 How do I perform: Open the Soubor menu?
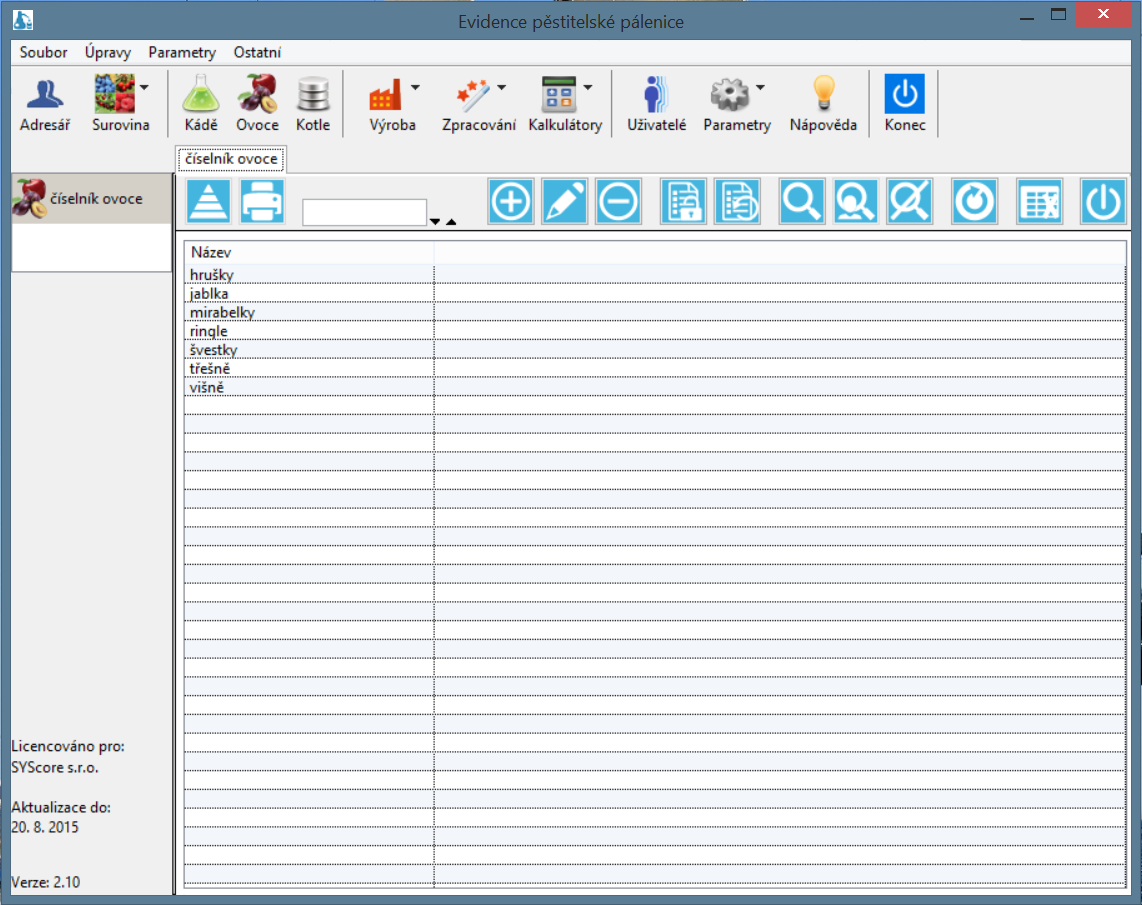pos(43,52)
